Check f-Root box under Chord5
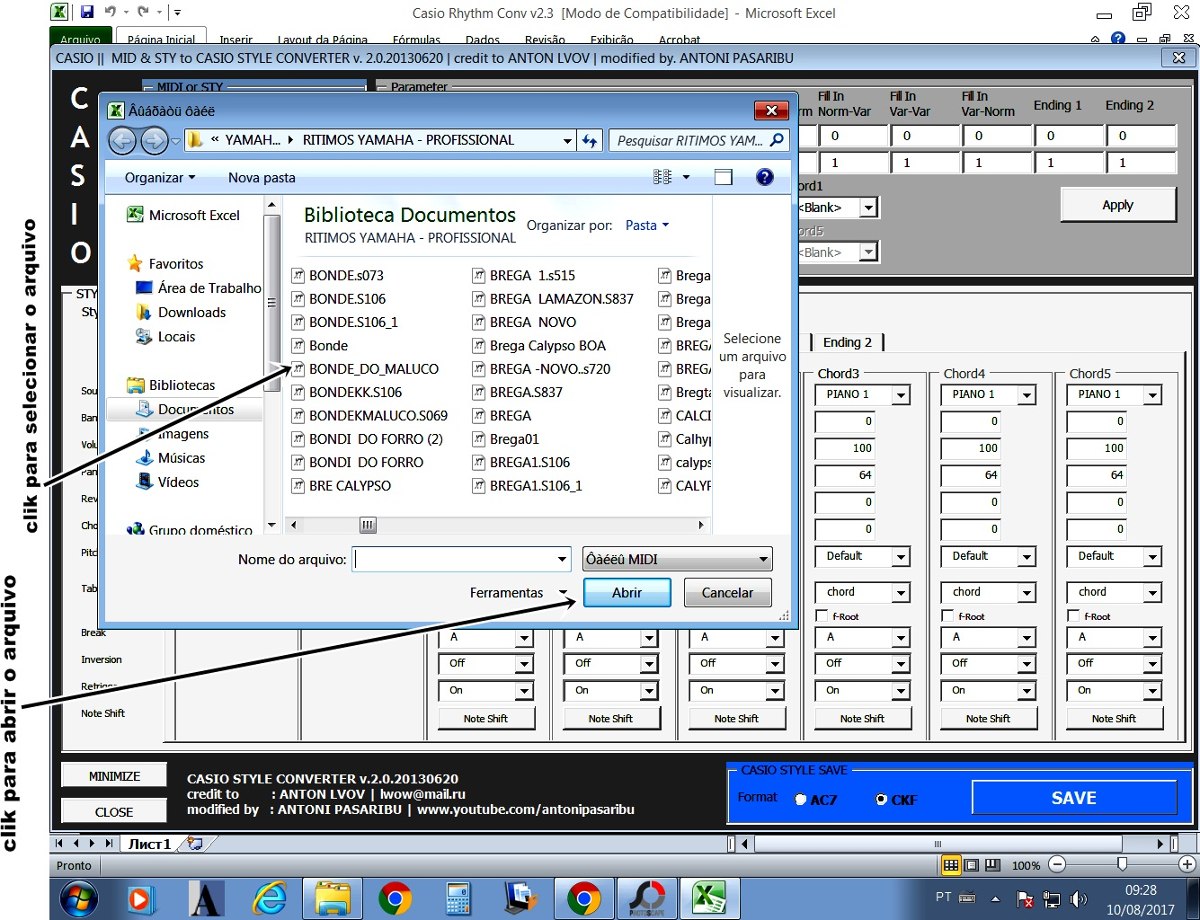Screen dimensions: 1200x920 (1074, 616)
